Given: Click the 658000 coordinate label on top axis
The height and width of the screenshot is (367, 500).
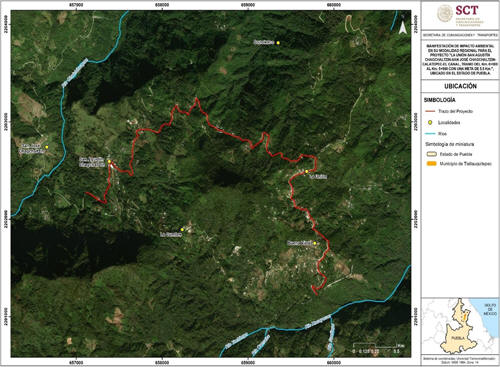Looking at the screenshot, I should 162,5.
